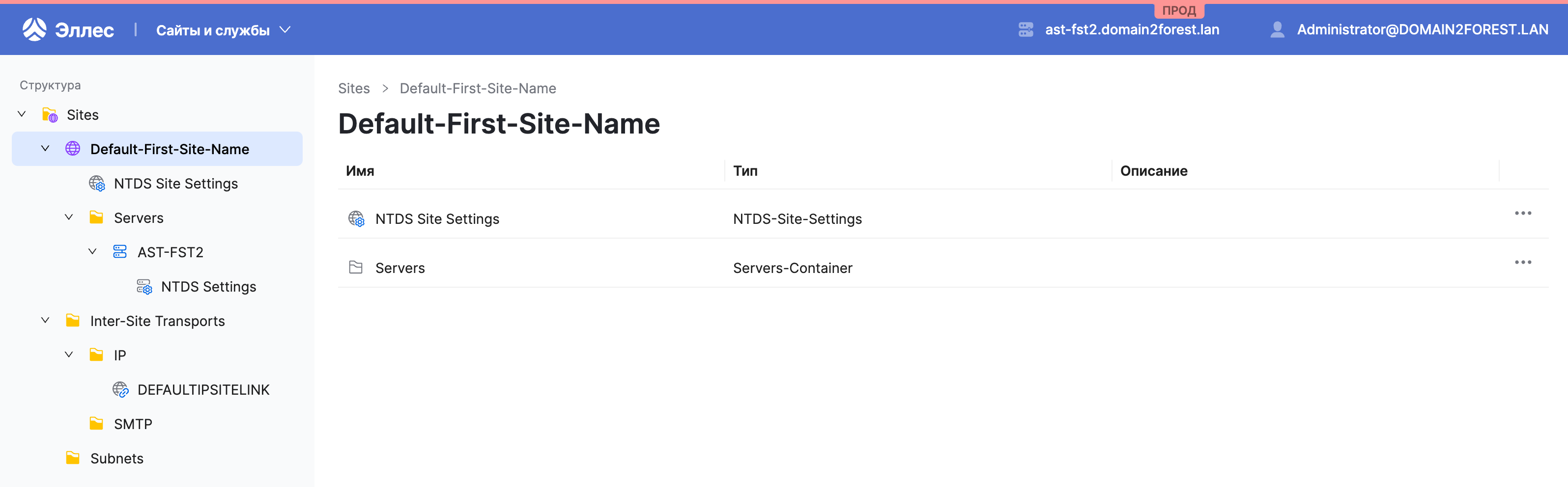
Task: Collapse the AST-FST2 server node
Action: pyautogui.click(x=92, y=252)
